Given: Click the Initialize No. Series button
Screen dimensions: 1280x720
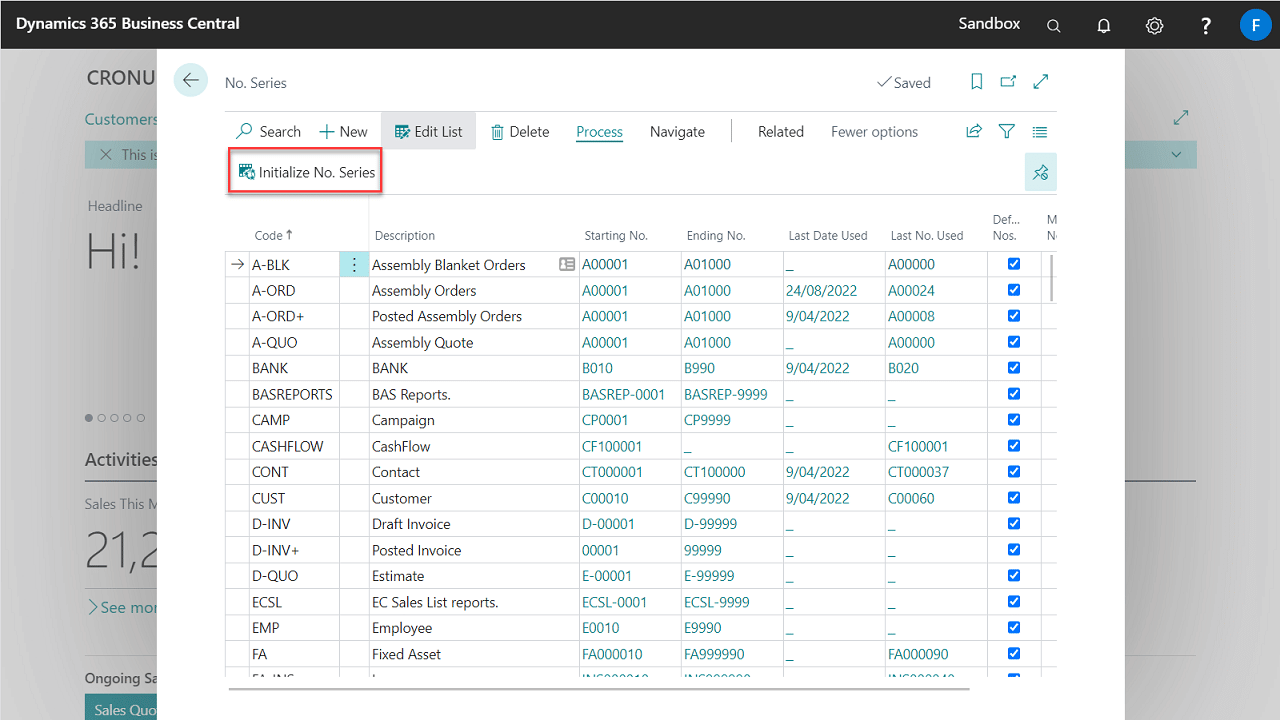Looking at the screenshot, I should point(307,172).
